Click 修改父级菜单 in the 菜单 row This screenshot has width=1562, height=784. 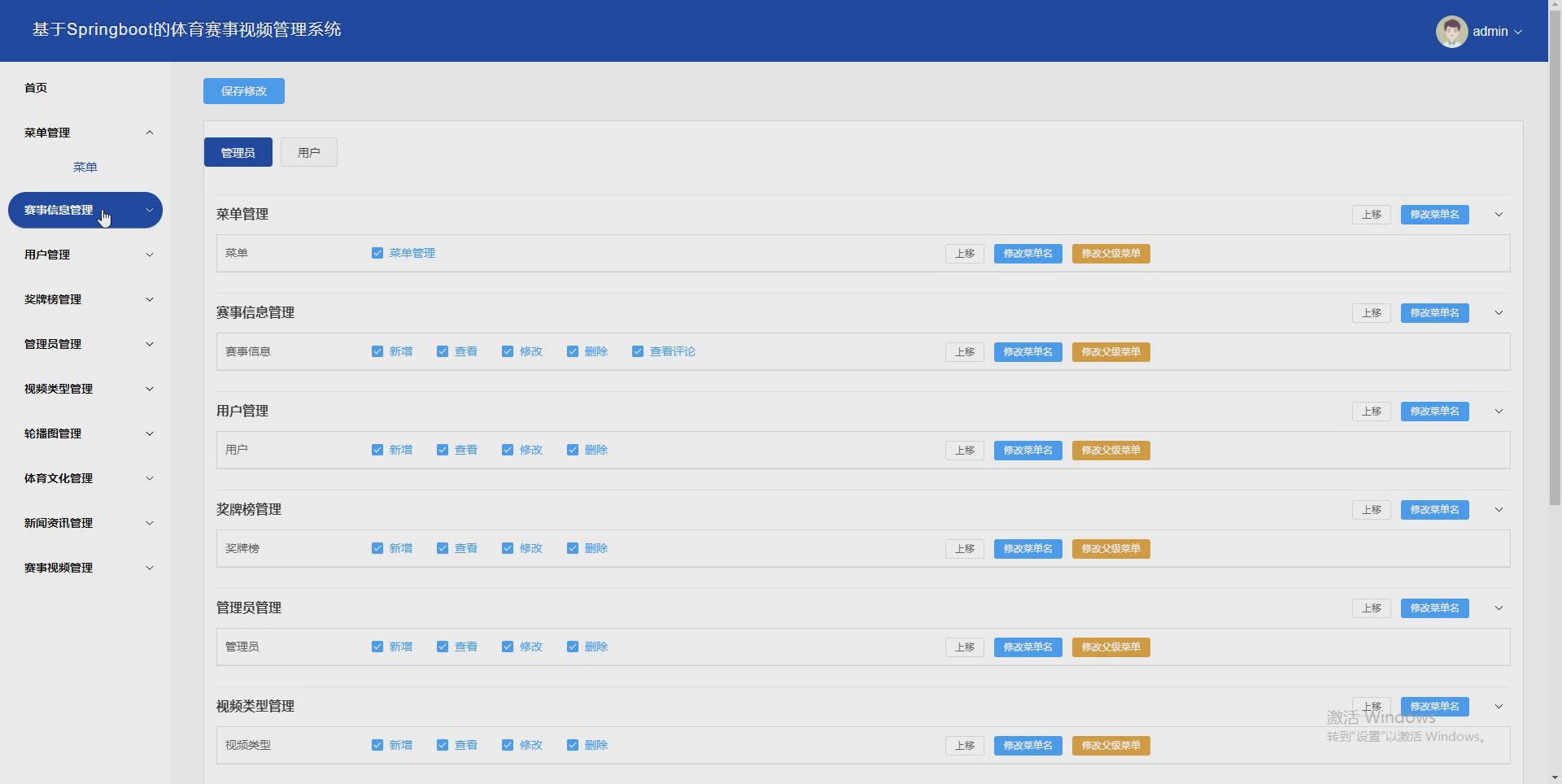pos(1111,254)
